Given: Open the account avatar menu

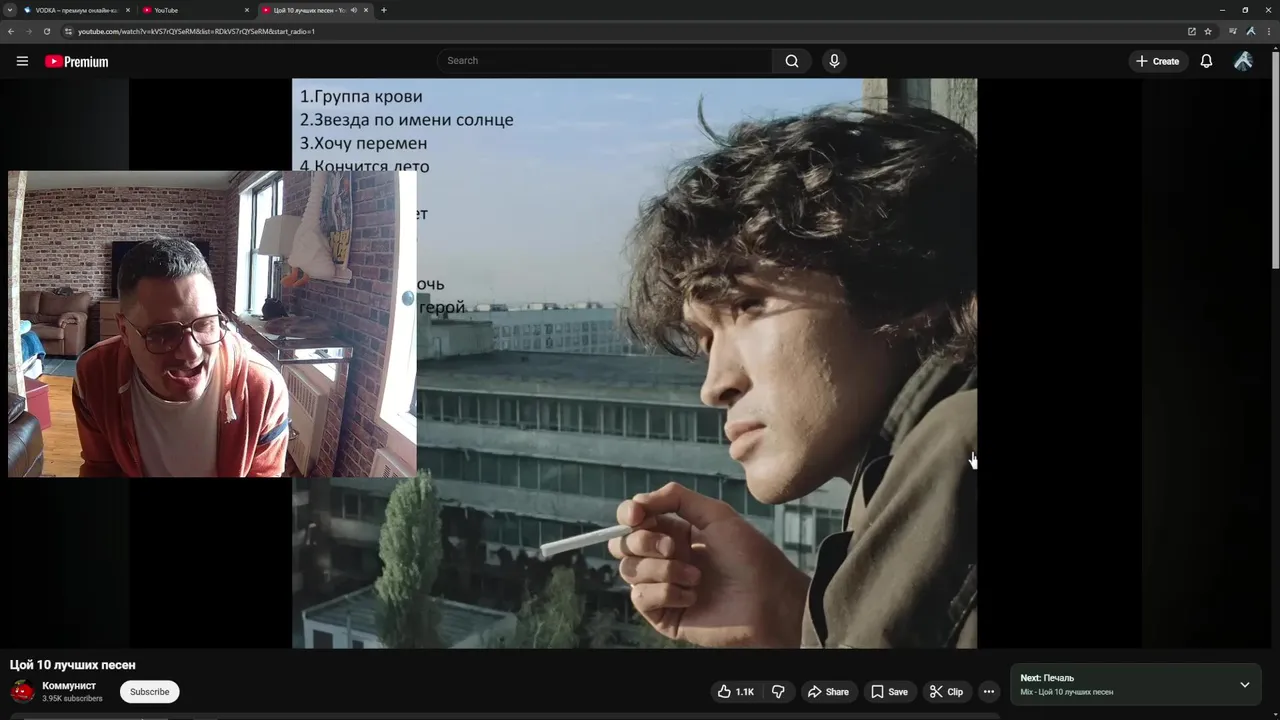Looking at the screenshot, I should pos(1243,61).
